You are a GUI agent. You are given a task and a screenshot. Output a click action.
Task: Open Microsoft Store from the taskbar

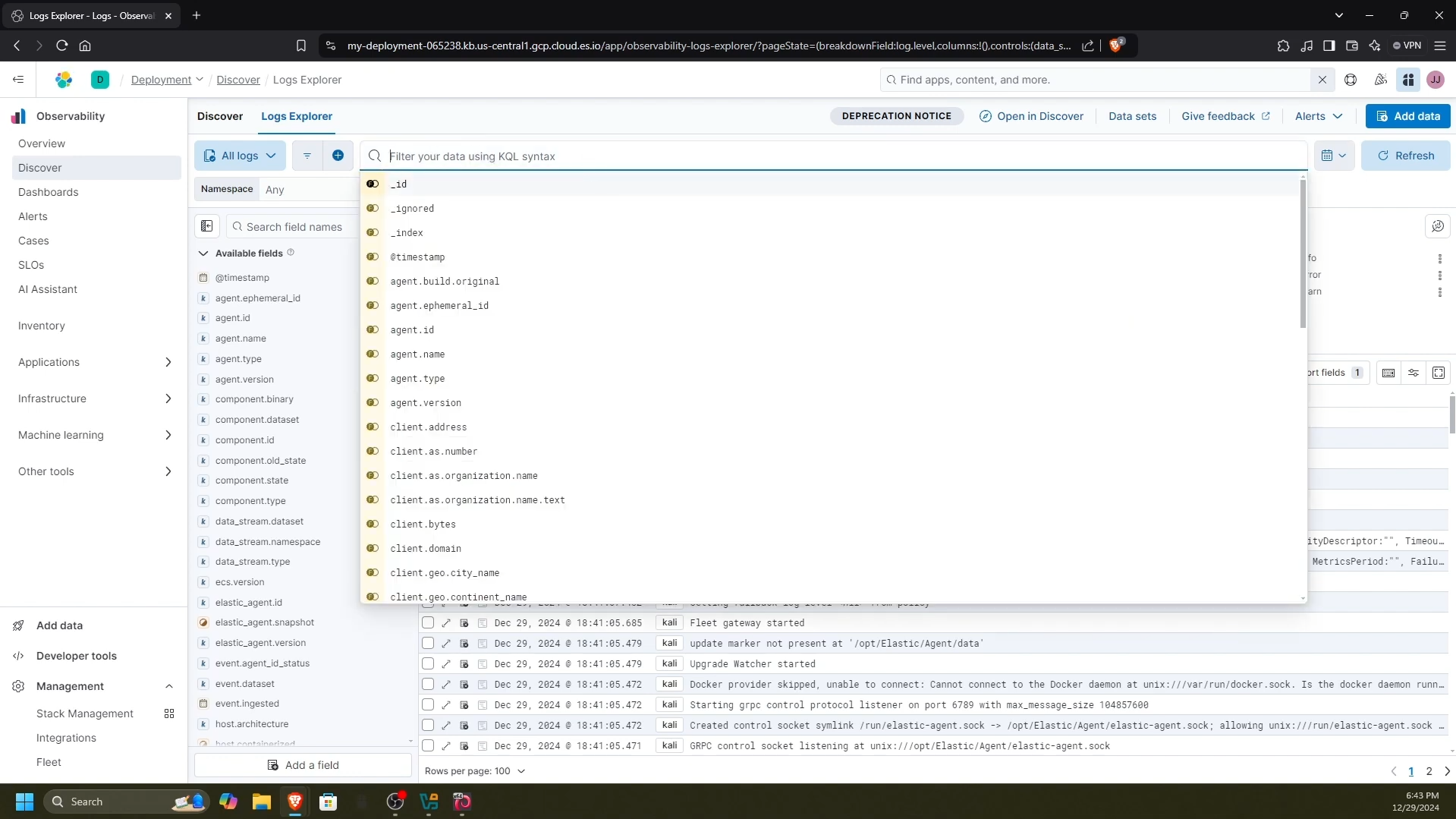[x=329, y=802]
